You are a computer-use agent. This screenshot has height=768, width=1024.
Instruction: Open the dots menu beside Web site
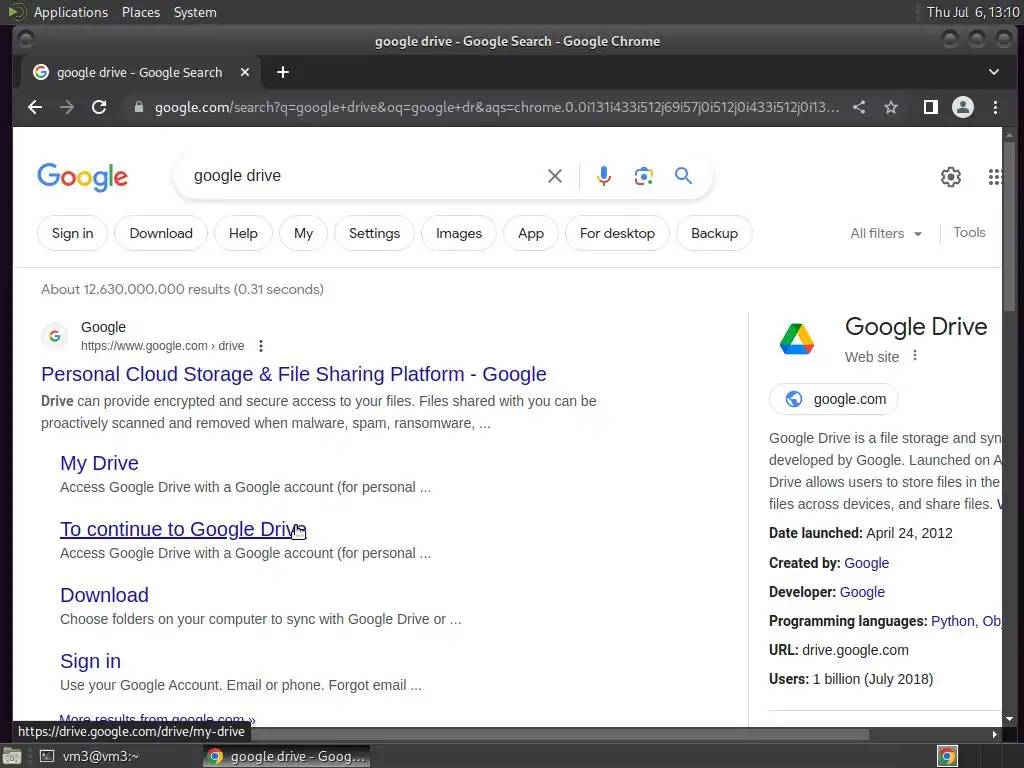pos(915,355)
